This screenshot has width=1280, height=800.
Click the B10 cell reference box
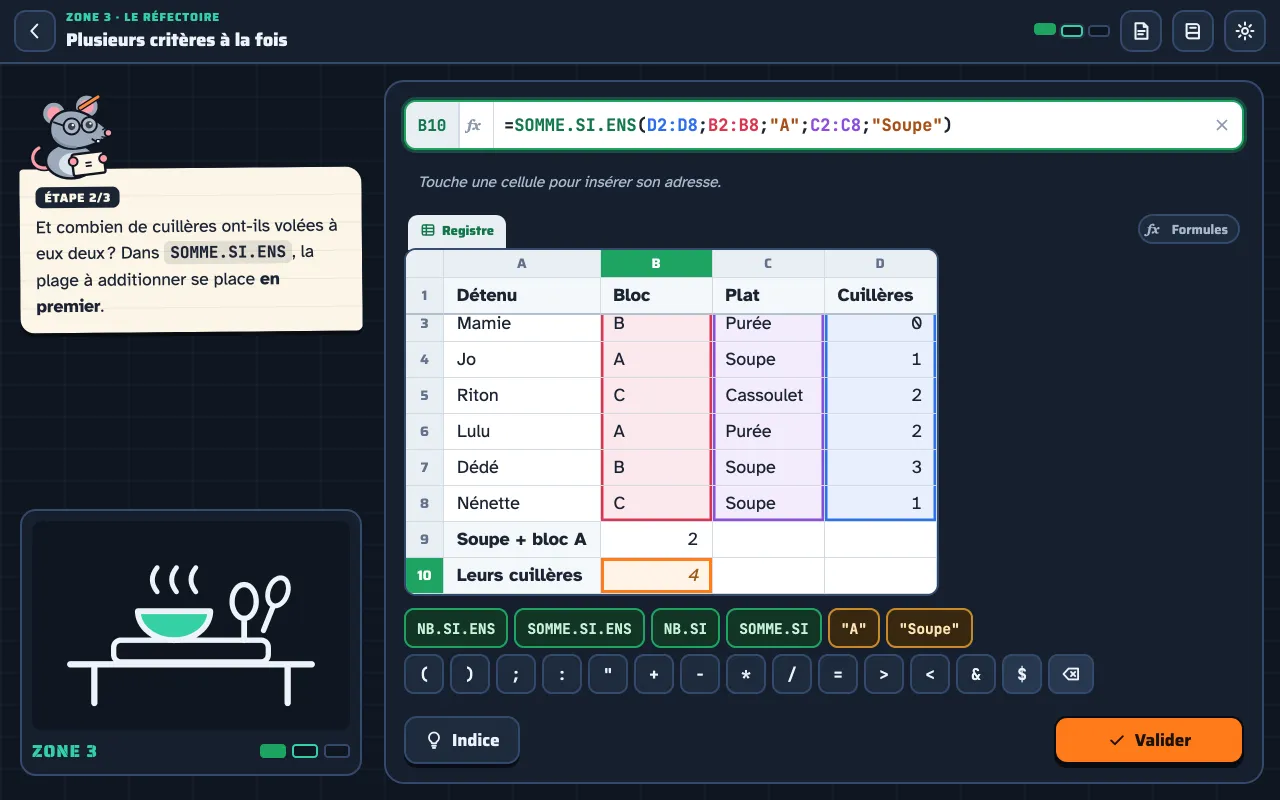(x=432, y=125)
